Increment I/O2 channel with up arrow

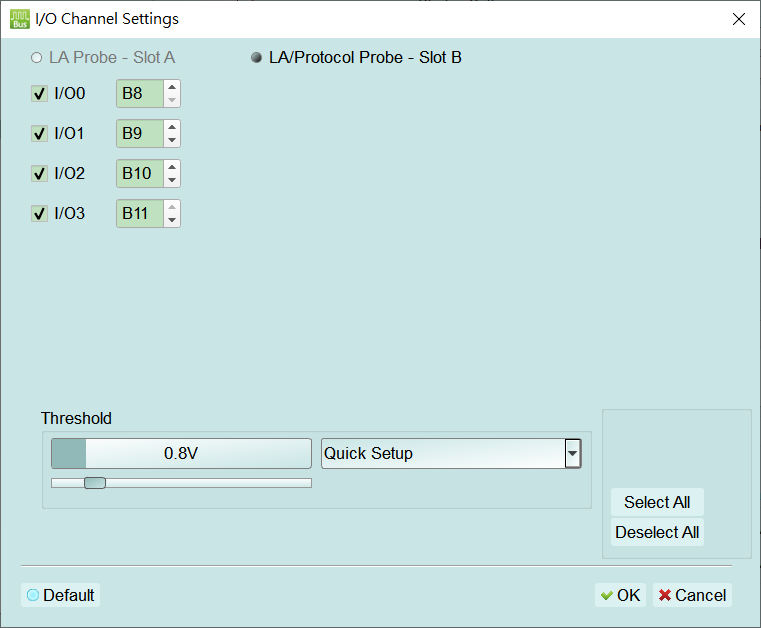(172, 167)
